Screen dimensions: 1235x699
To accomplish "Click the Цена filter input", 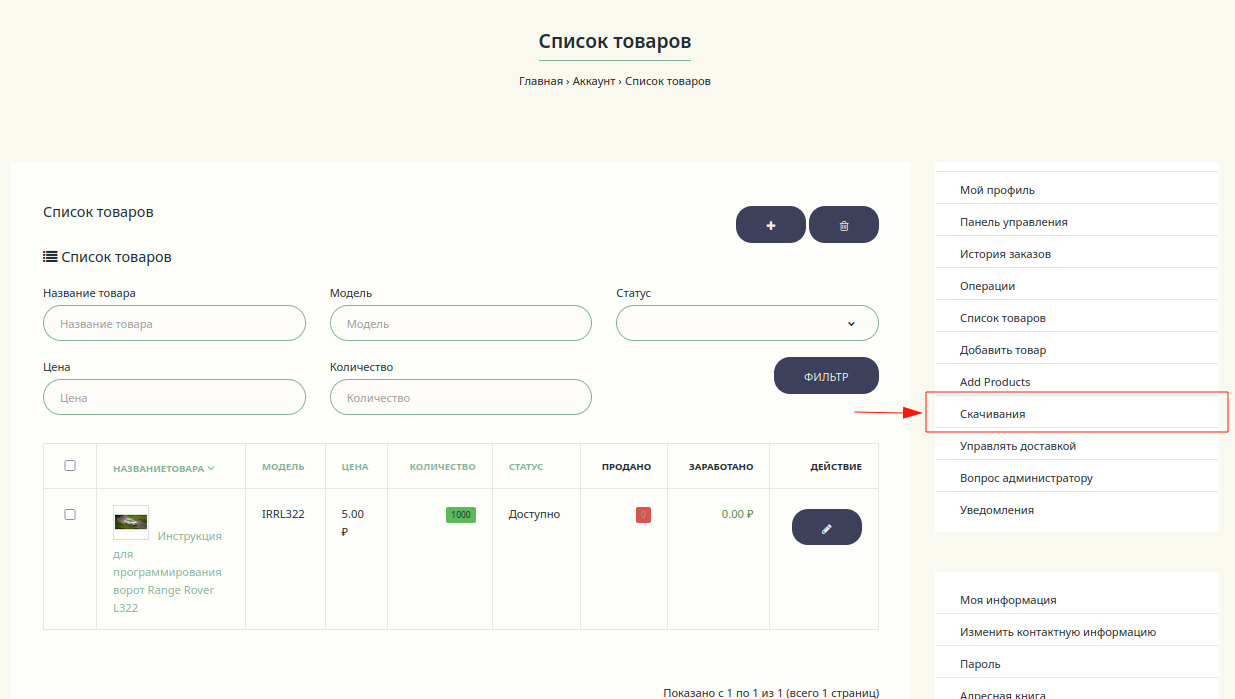I will pyautogui.click(x=174, y=398).
